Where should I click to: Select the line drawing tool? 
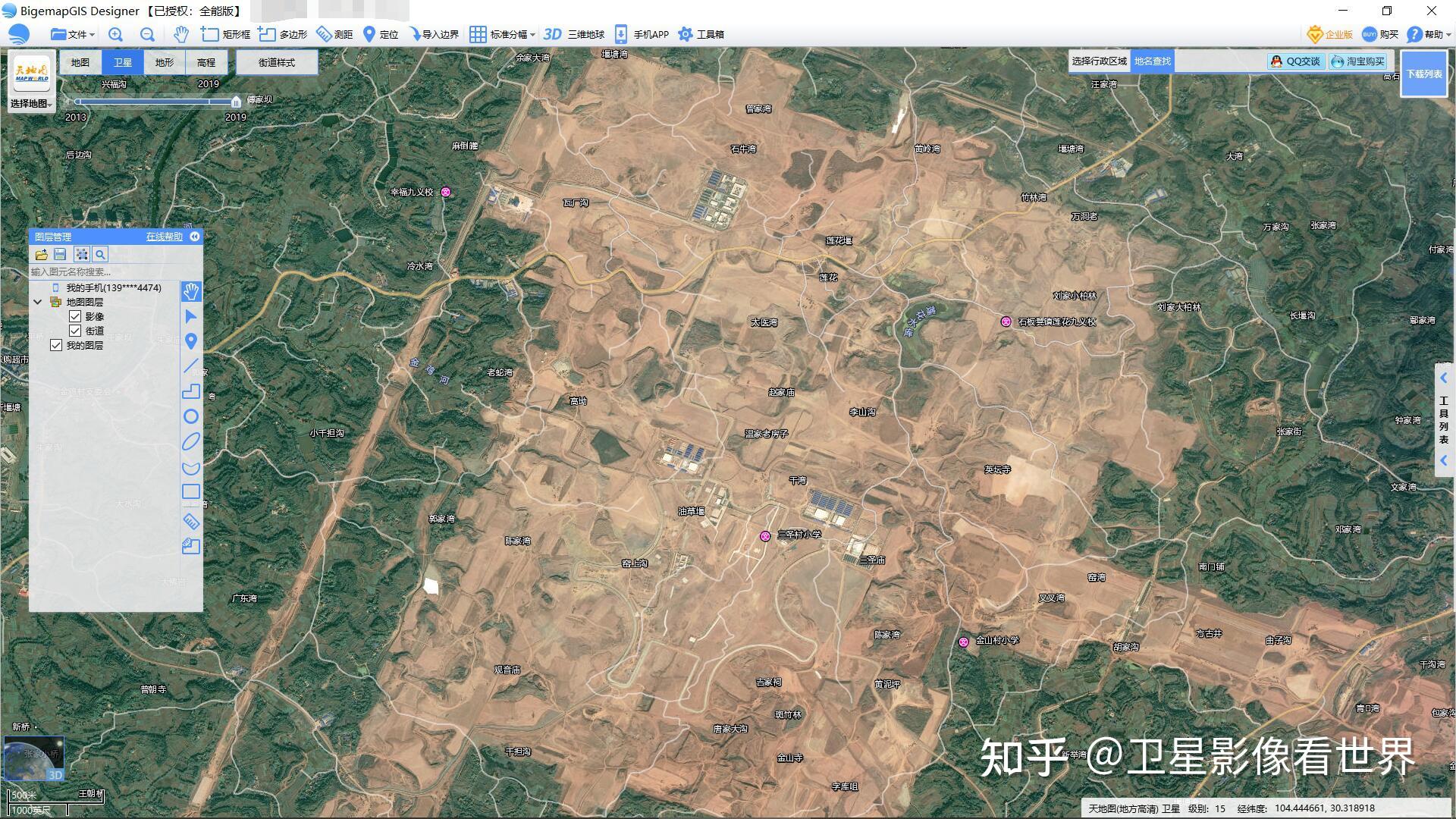[191, 367]
